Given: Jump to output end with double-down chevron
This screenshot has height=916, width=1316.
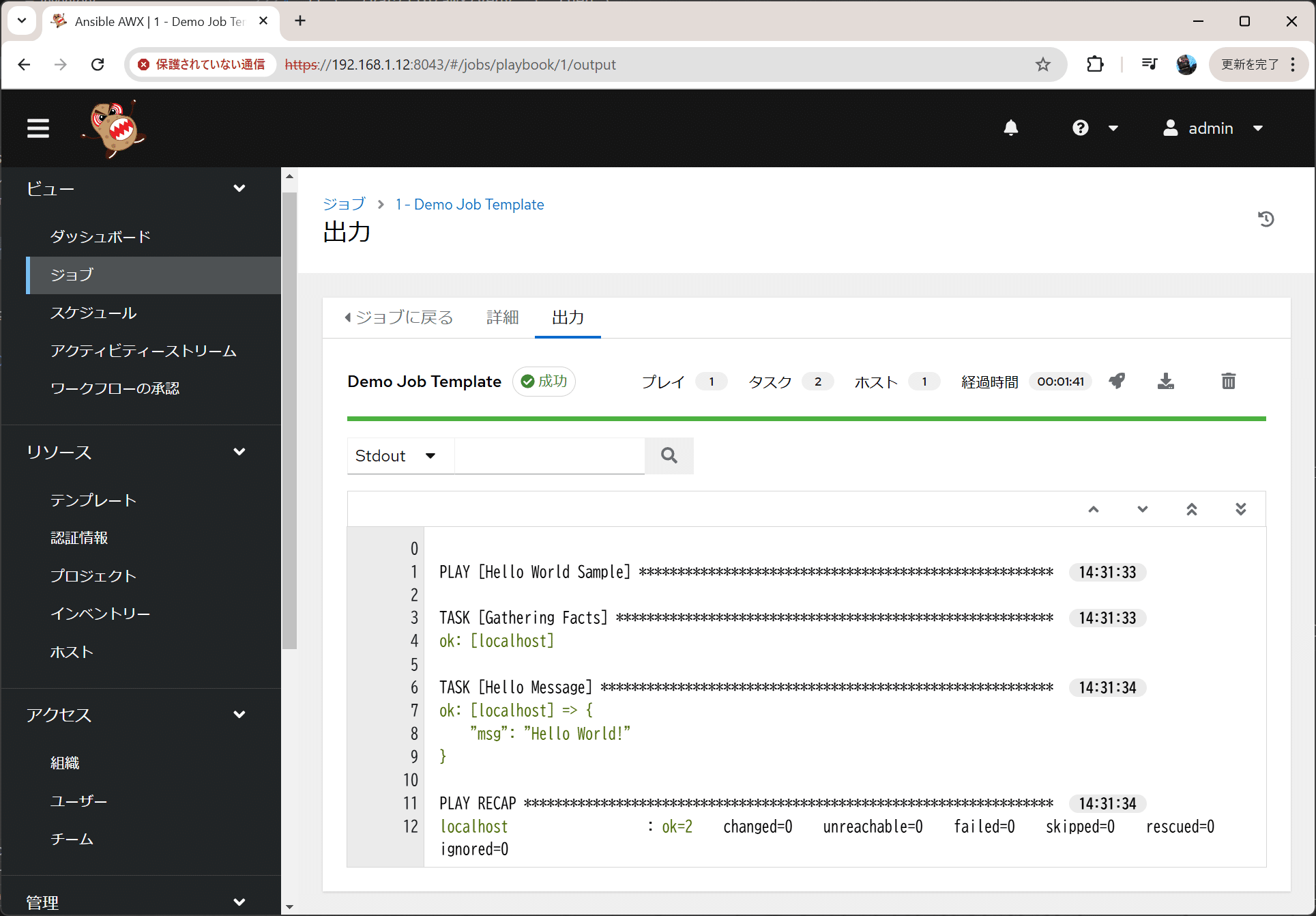Looking at the screenshot, I should coord(1241,509).
